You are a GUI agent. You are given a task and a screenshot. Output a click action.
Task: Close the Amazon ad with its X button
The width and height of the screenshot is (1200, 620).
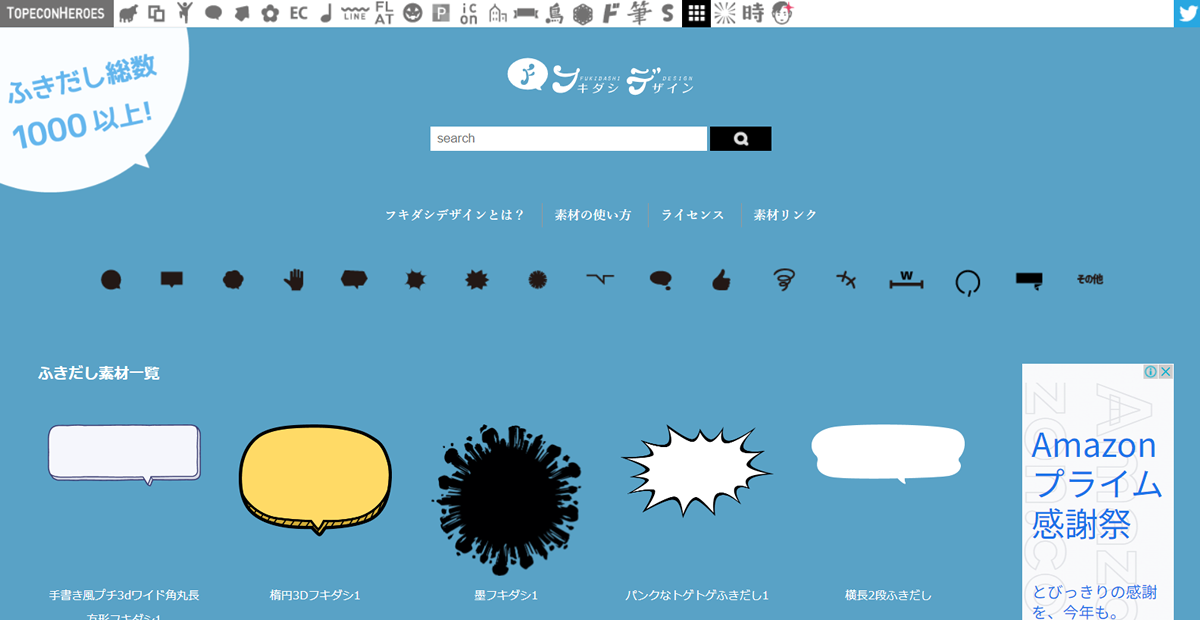coord(1166,371)
